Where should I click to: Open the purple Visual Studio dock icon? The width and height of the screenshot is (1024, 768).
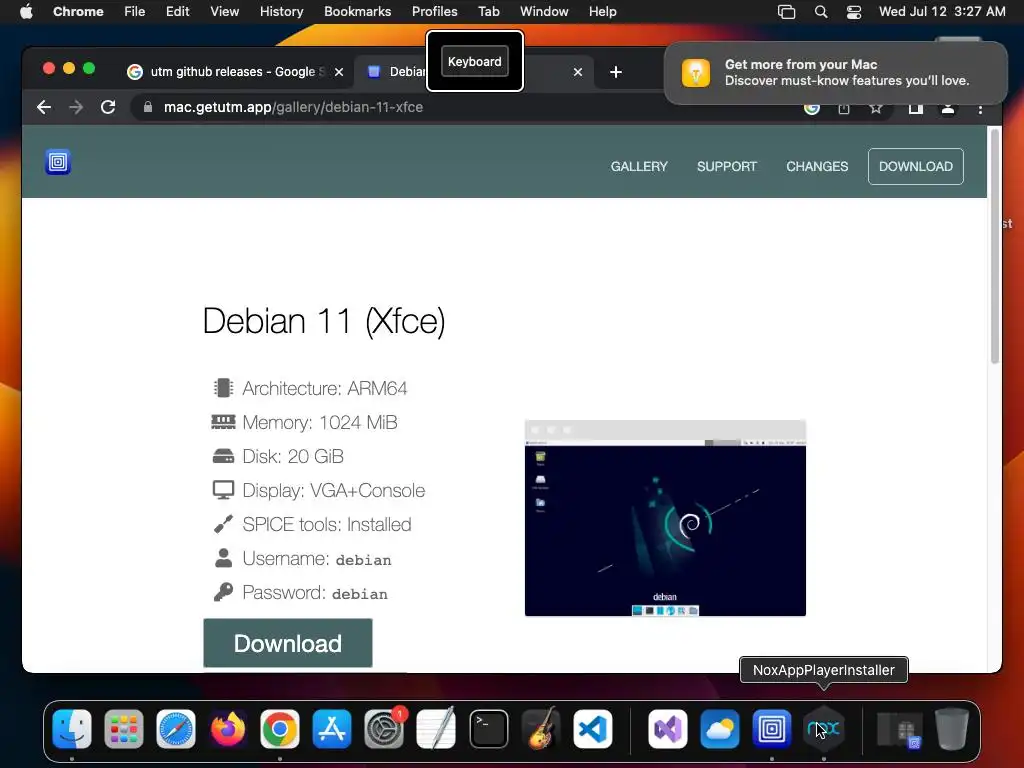click(667, 729)
